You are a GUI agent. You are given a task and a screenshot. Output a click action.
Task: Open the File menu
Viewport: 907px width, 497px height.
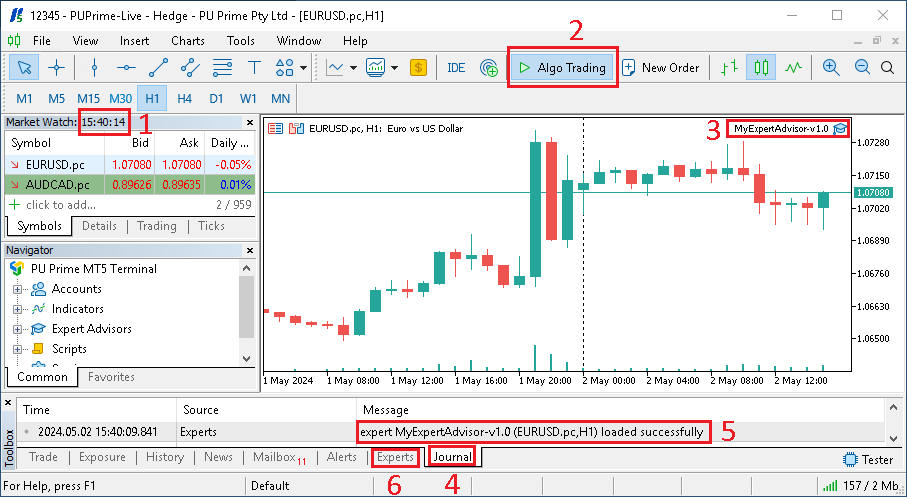(42, 41)
